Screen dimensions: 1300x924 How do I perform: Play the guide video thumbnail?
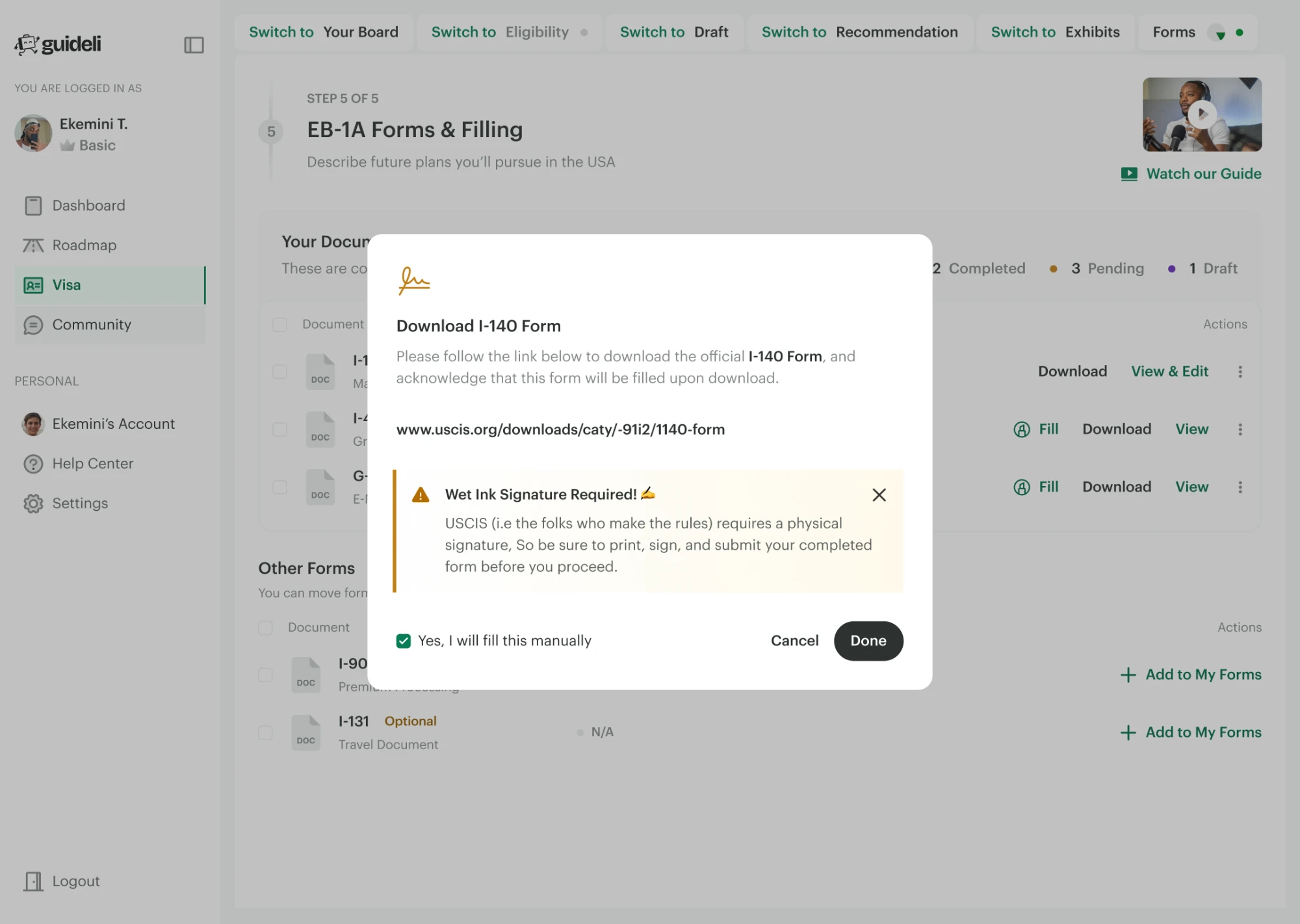(x=1202, y=114)
